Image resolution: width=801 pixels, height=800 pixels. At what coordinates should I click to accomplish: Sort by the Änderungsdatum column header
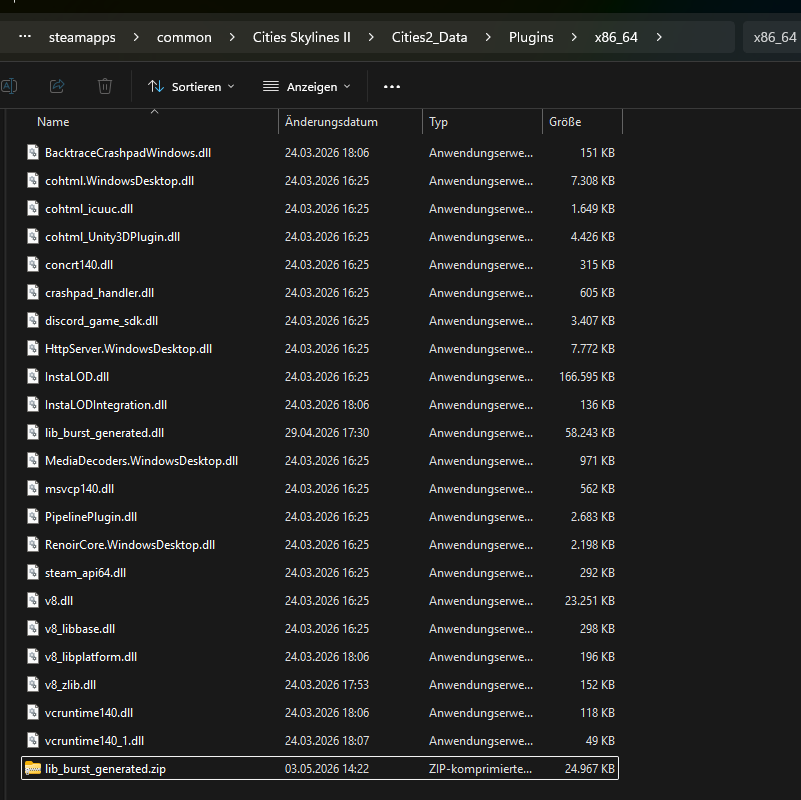click(x=331, y=122)
